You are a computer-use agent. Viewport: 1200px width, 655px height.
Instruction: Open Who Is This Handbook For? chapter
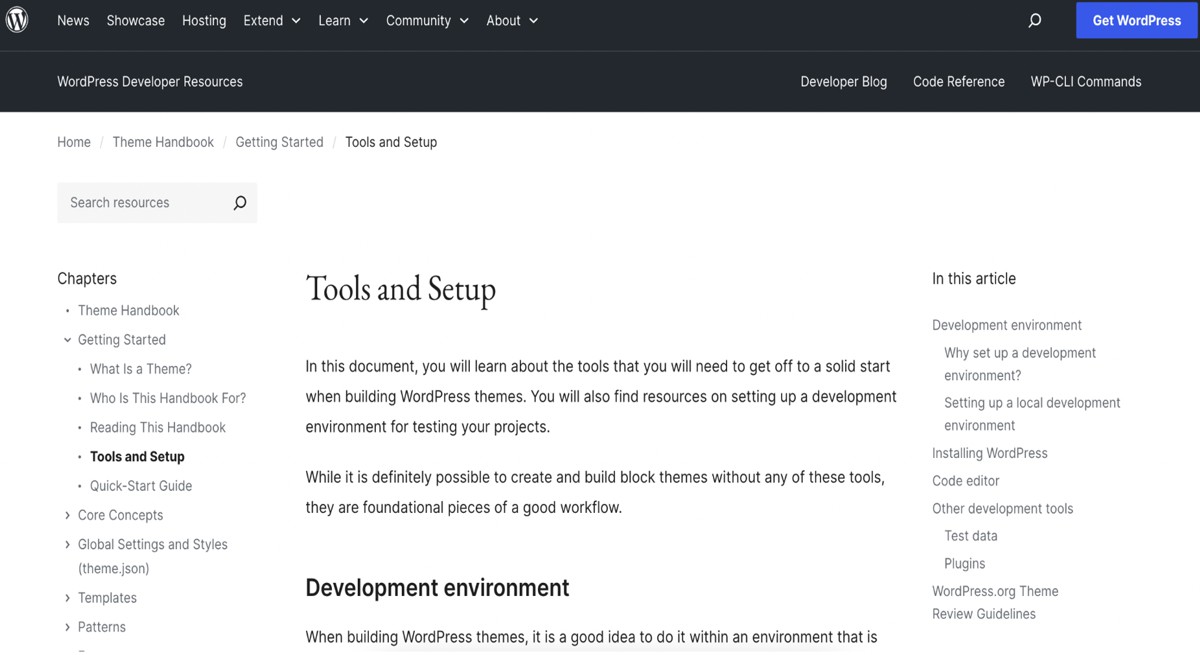[168, 398]
